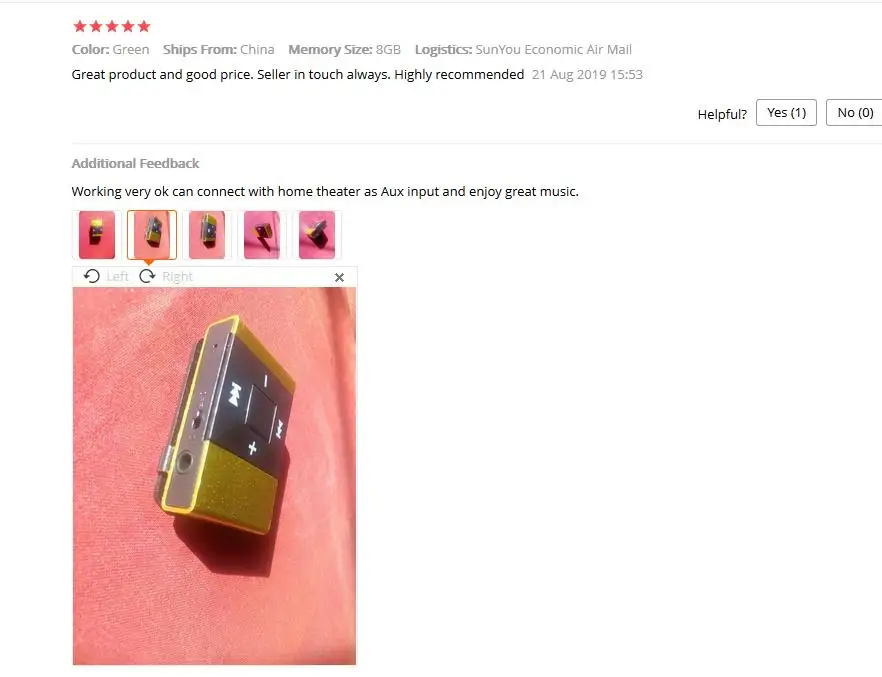This screenshot has width=882, height=677.
Task: Click the enlarged MP3 player photo
Action: coord(214,476)
